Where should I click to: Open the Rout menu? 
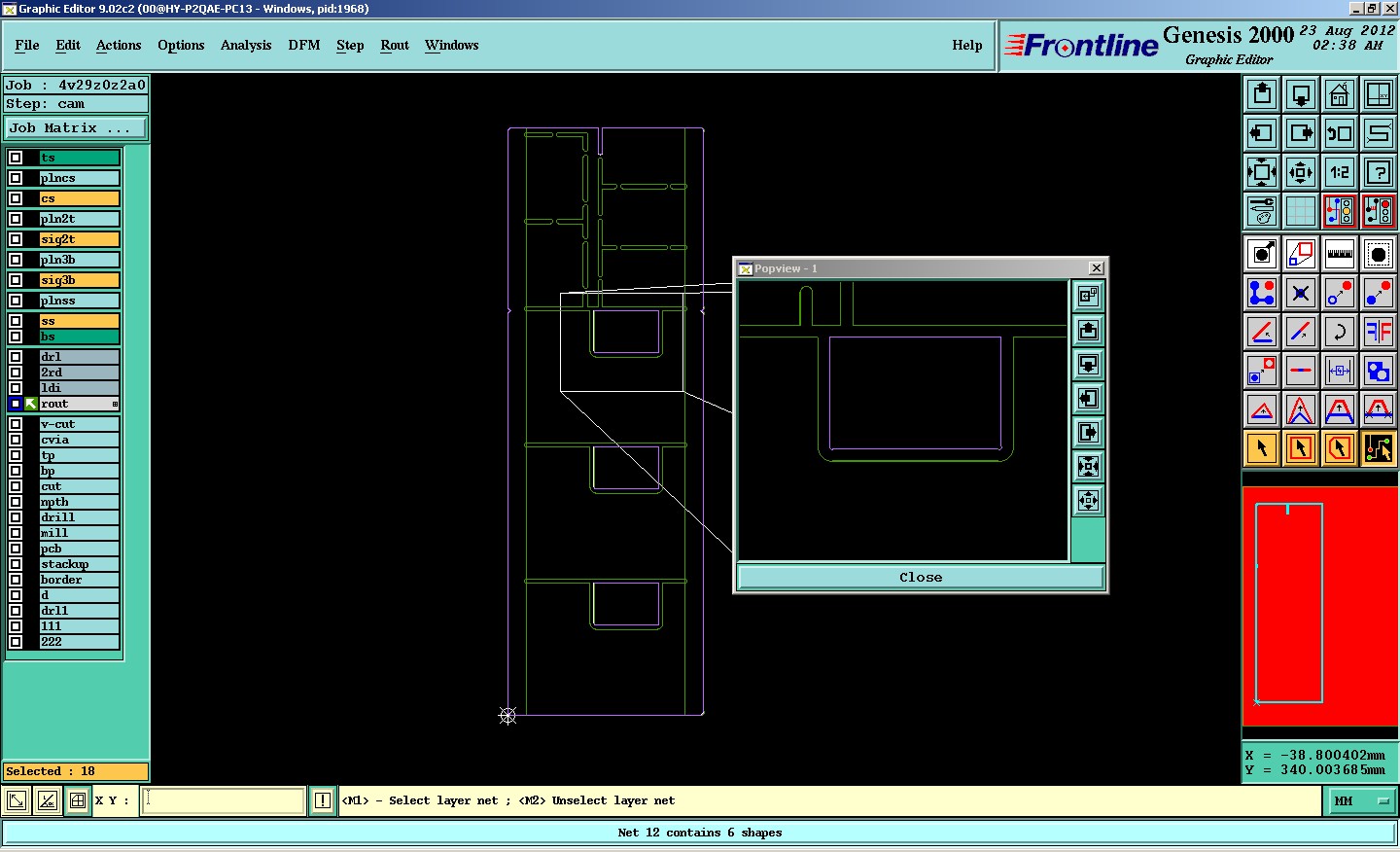pos(395,45)
